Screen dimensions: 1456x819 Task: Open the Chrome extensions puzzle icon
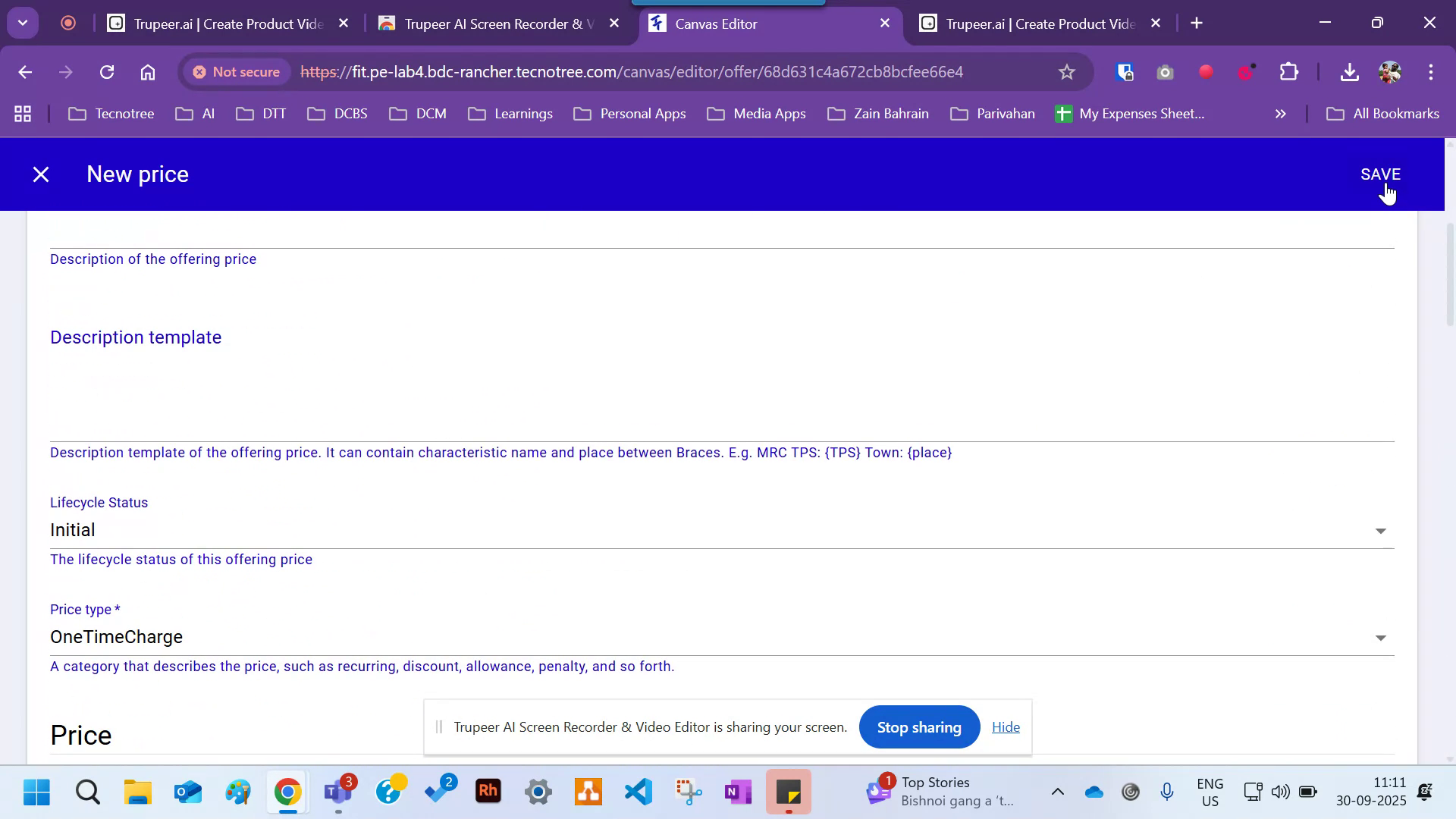tap(1288, 72)
